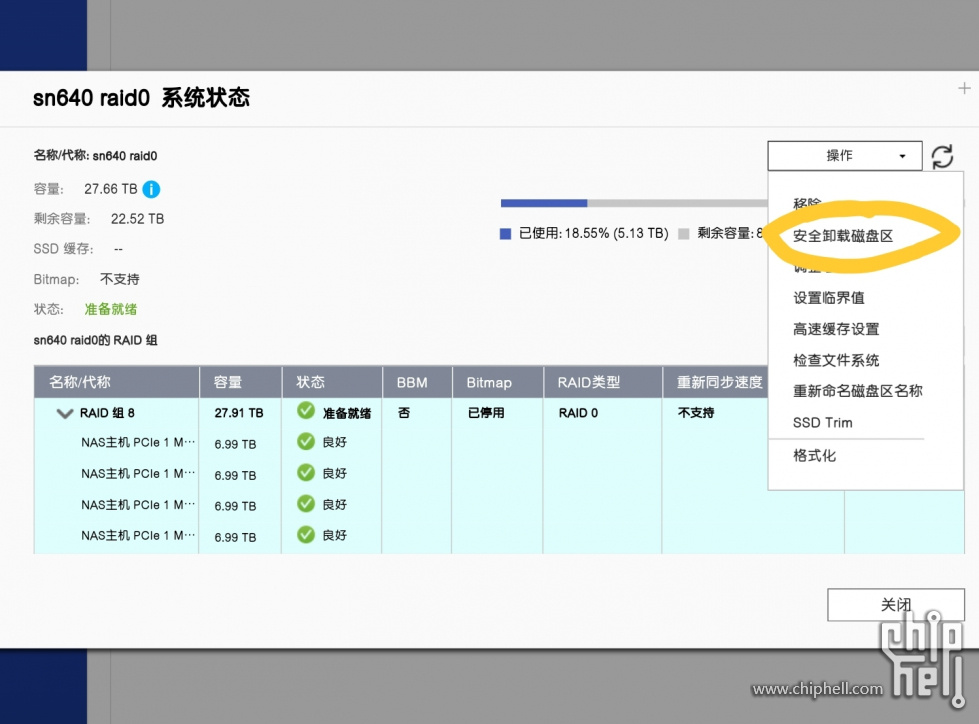
Task: Click the 已停用 Bitmap cell
Action: pos(486,413)
